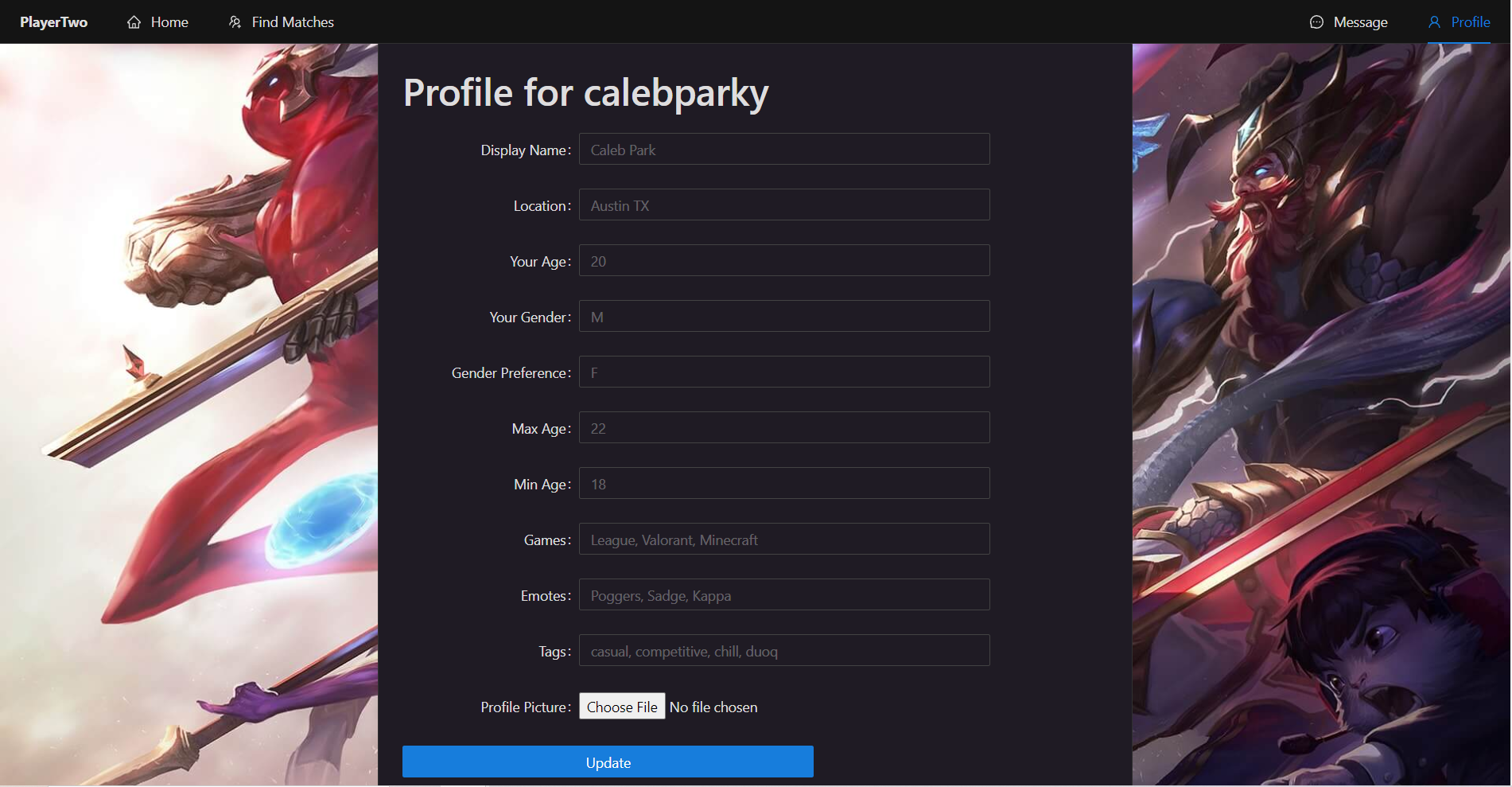The image size is (1512, 787).
Task: Click the 'Profile for calebparky' heading
Action: (x=586, y=93)
